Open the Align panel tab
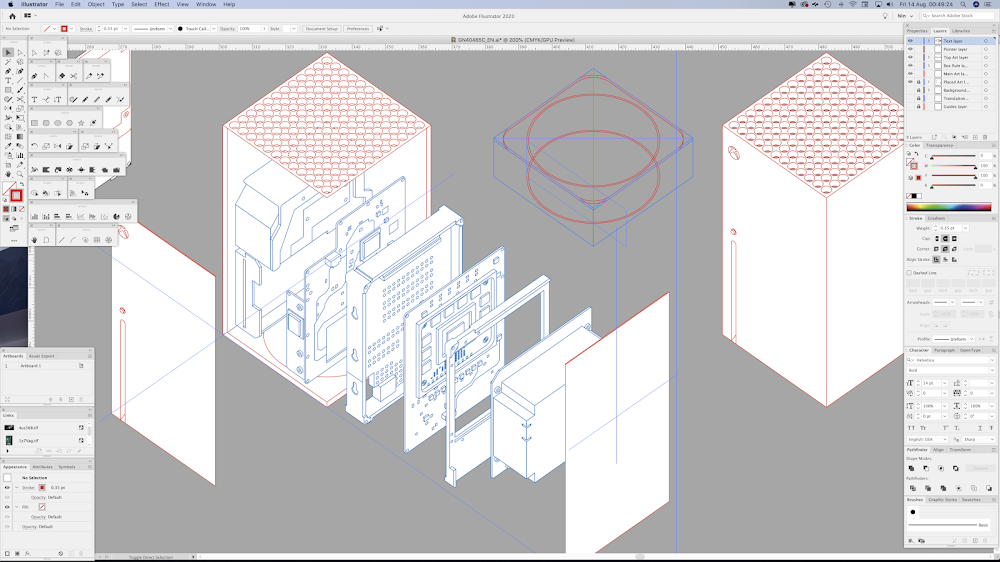The height and width of the screenshot is (562, 1000). click(938, 450)
